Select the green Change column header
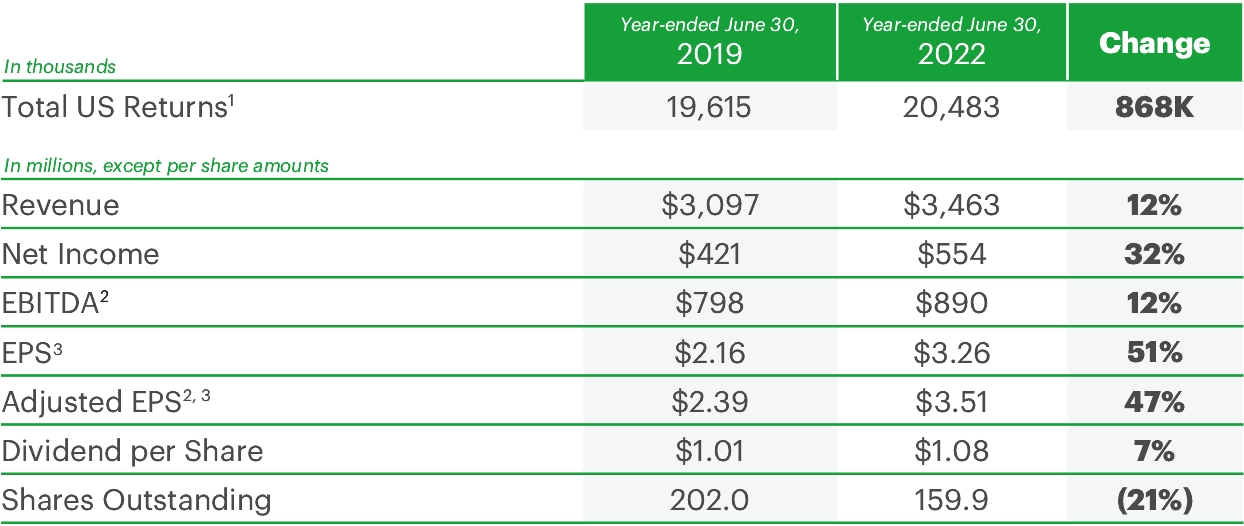Image resolution: width=1244 pixels, height=526 pixels. coord(1154,43)
